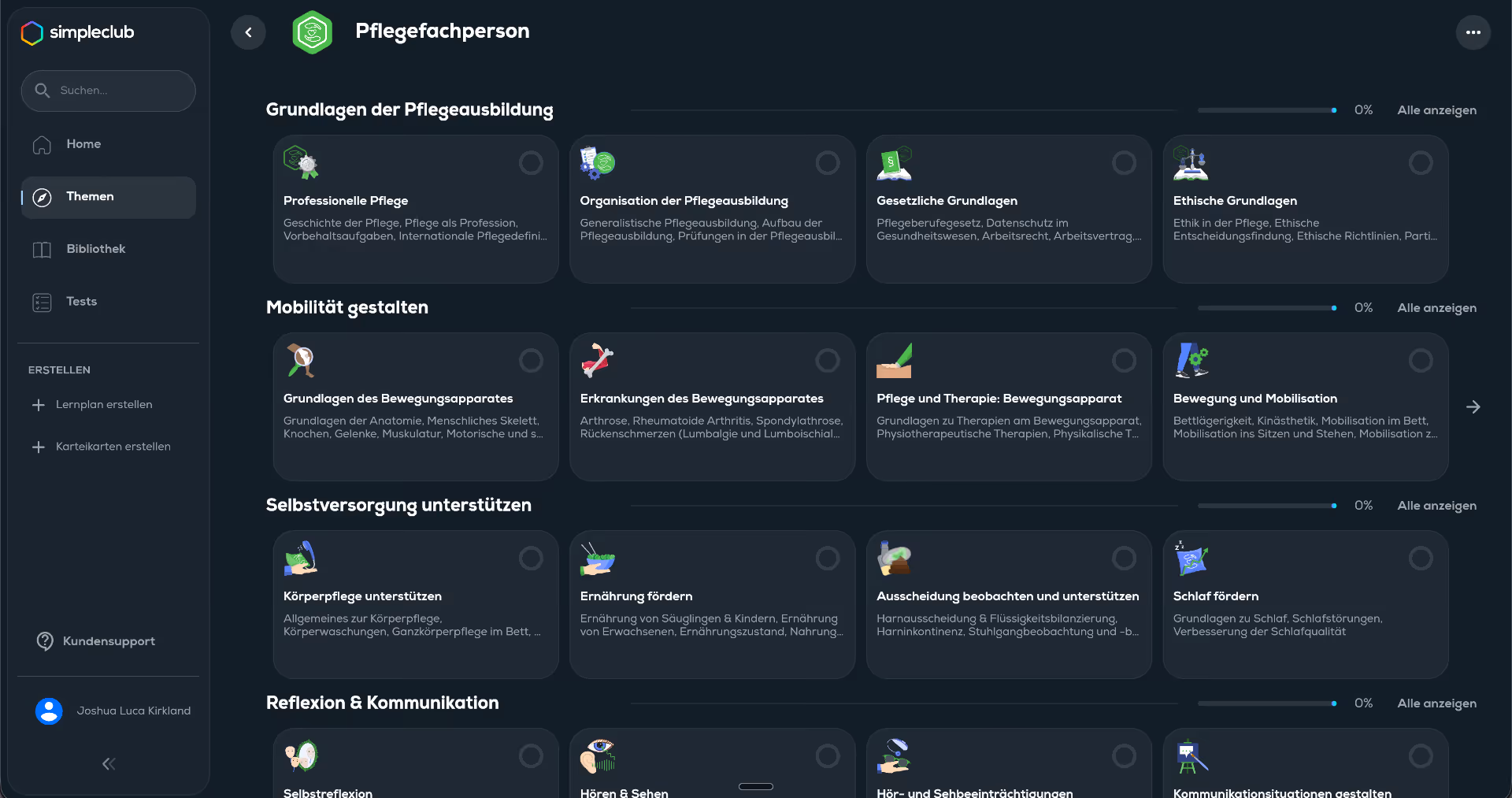Toggle the circle on Erkrankungen des Bewegungsapparates

(x=828, y=361)
